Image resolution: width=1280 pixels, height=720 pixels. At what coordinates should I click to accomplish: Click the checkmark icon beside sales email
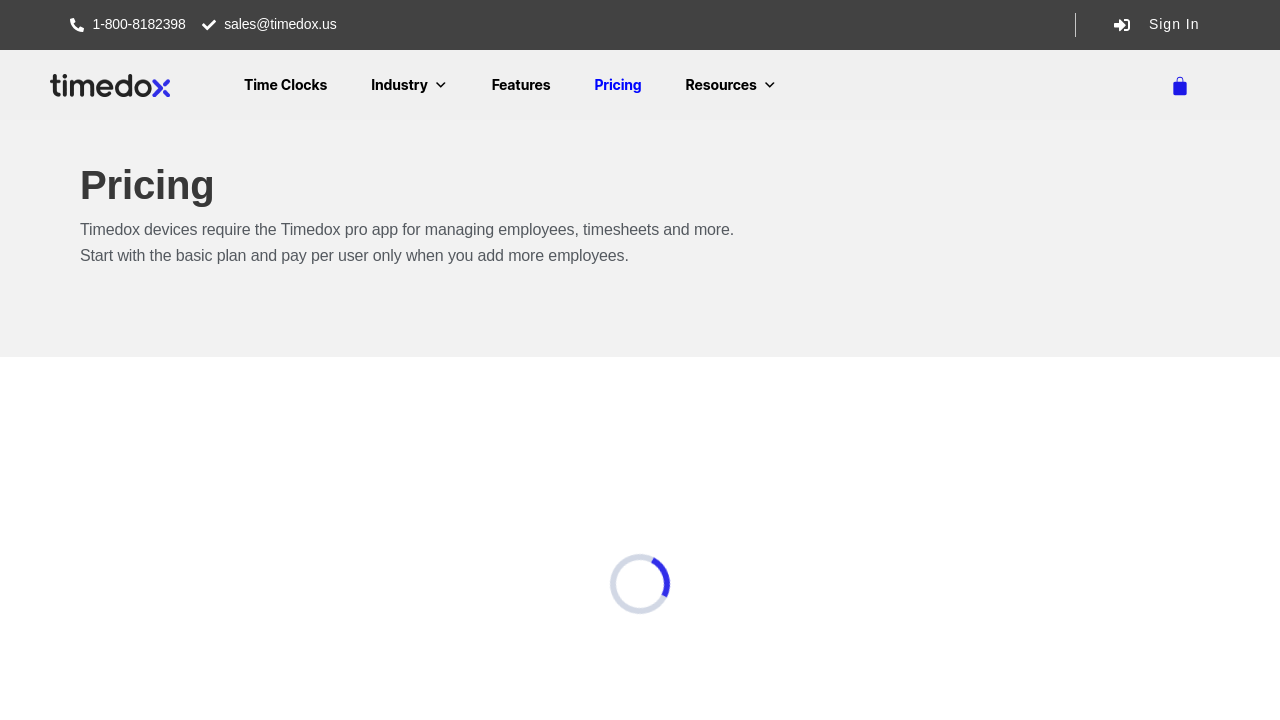pyautogui.click(x=209, y=25)
